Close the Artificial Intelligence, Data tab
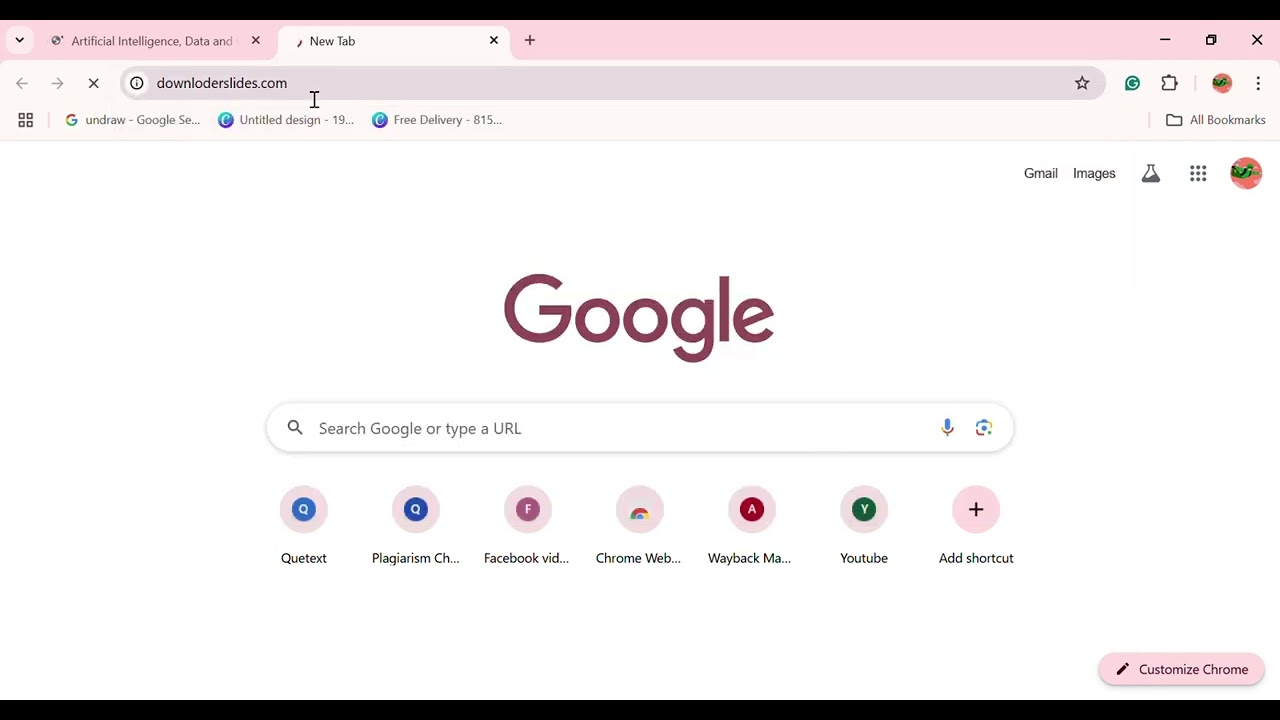The width and height of the screenshot is (1280, 720). (x=256, y=41)
